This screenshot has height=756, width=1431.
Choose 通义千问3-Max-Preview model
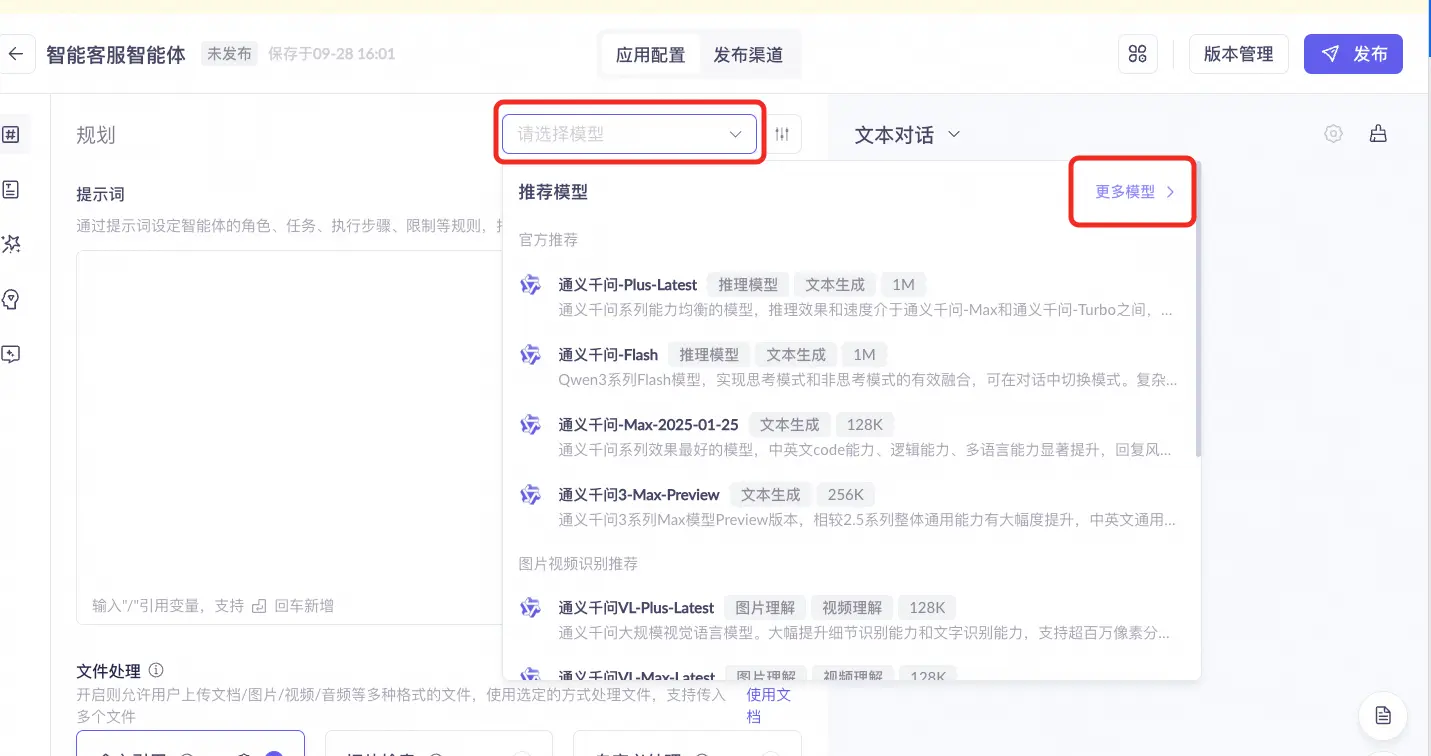click(x=848, y=507)
